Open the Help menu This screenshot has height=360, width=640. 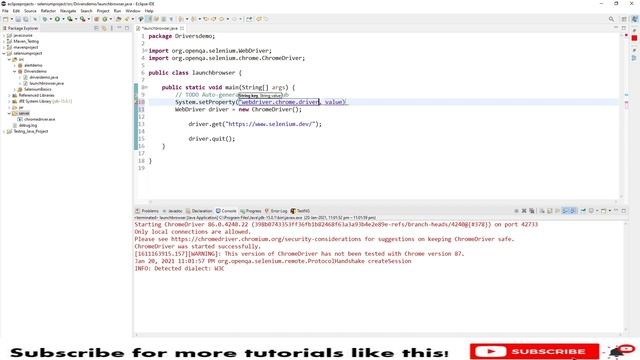click(x=149, y=11)
